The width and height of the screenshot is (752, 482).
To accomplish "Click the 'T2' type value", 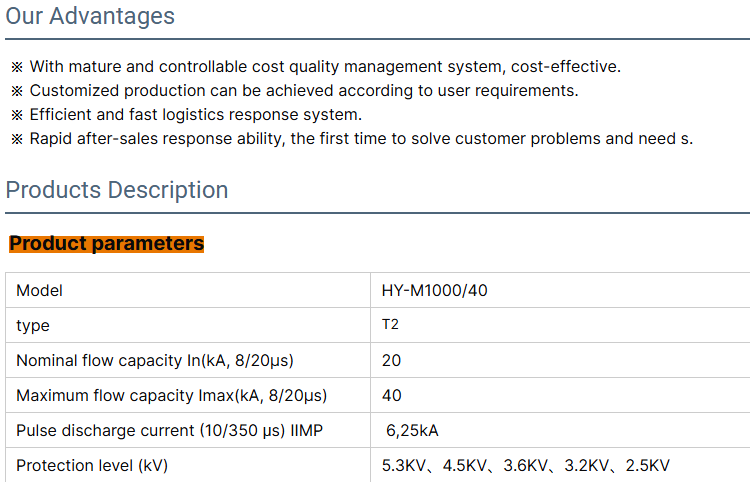I will tap(390, 325).
